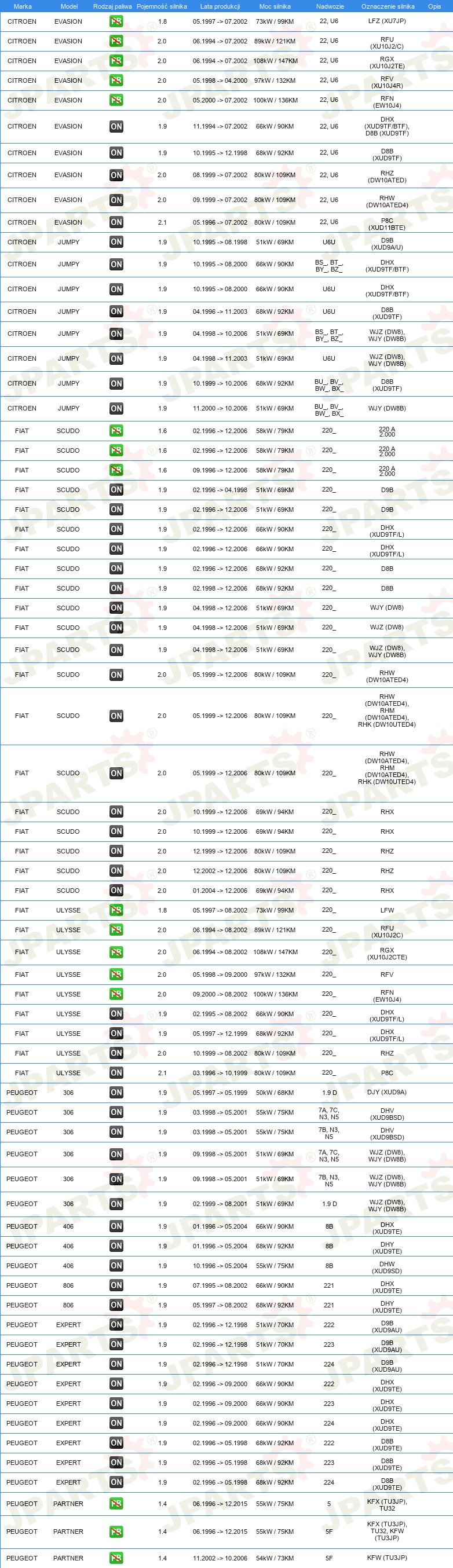Click the Nadwozie column header
Viewport: 453px width, 1568px height.
pos(330,6)
